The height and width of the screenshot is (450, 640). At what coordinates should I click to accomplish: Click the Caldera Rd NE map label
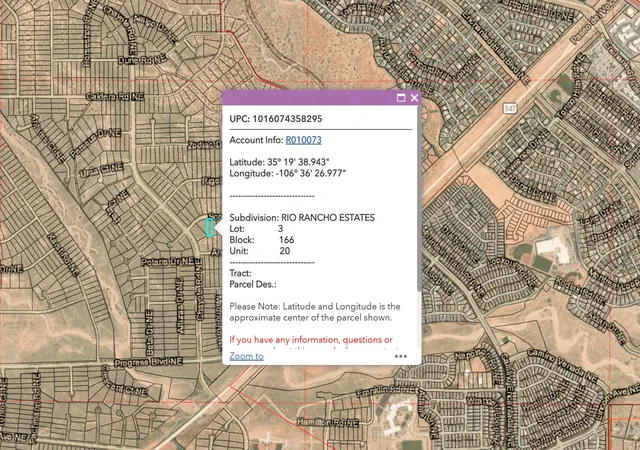(x=115, y=96)
